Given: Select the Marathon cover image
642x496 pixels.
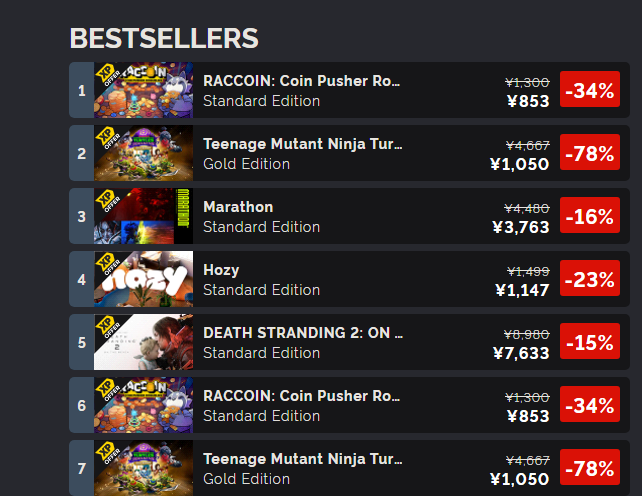Looking at the screenshot, I should (x=150, y=217).
